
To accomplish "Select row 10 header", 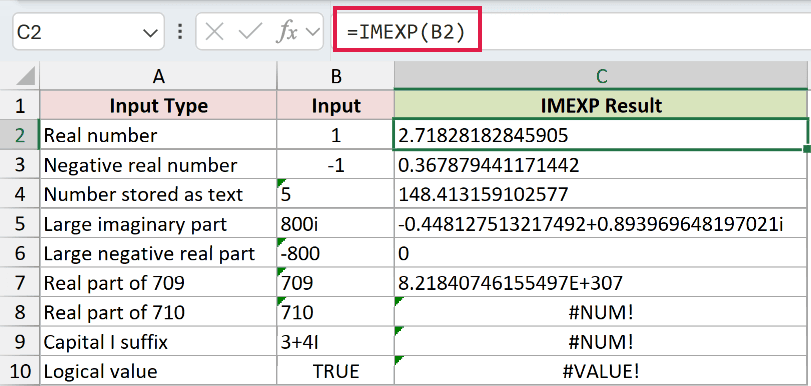I will coord(20,372).
